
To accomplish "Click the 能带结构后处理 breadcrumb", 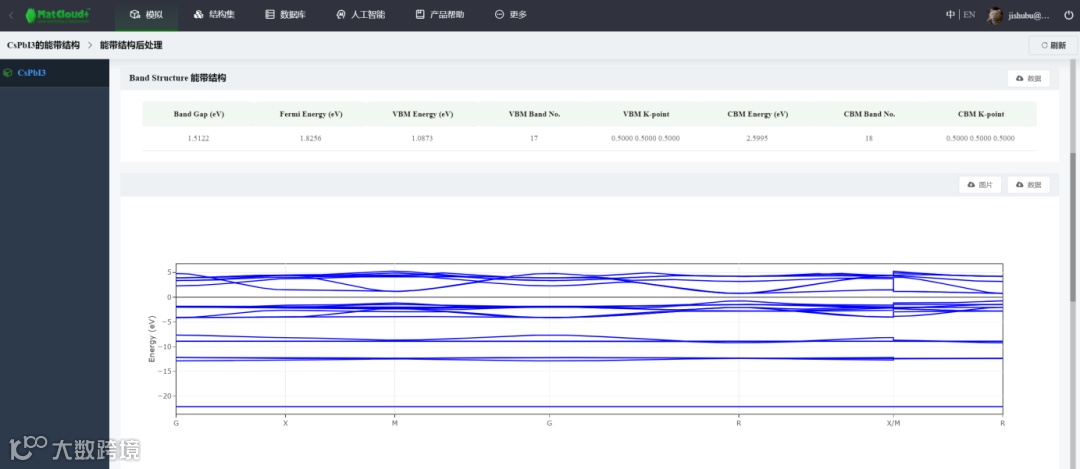I will [131, 45].
